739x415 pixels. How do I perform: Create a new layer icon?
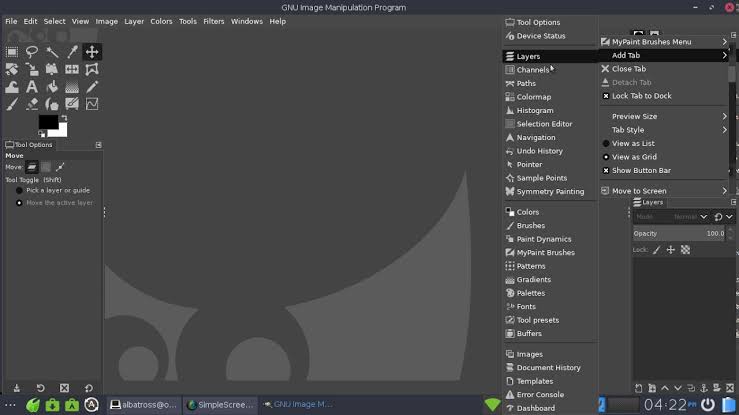[639, 388]
